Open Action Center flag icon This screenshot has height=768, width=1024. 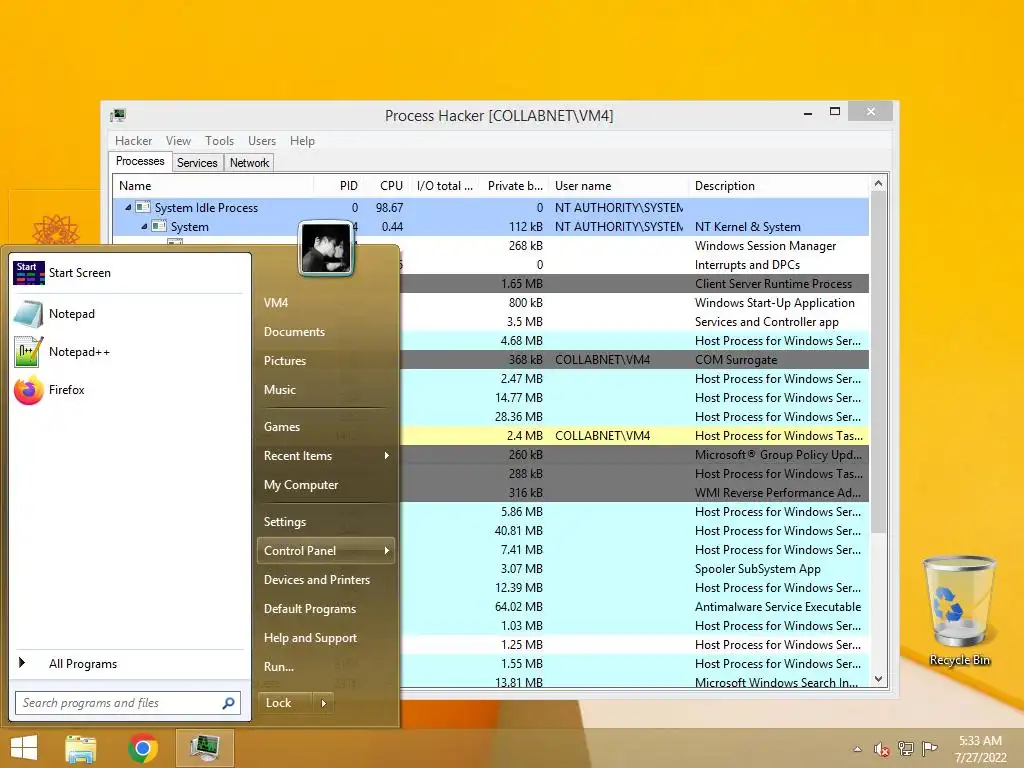[929, 748]
